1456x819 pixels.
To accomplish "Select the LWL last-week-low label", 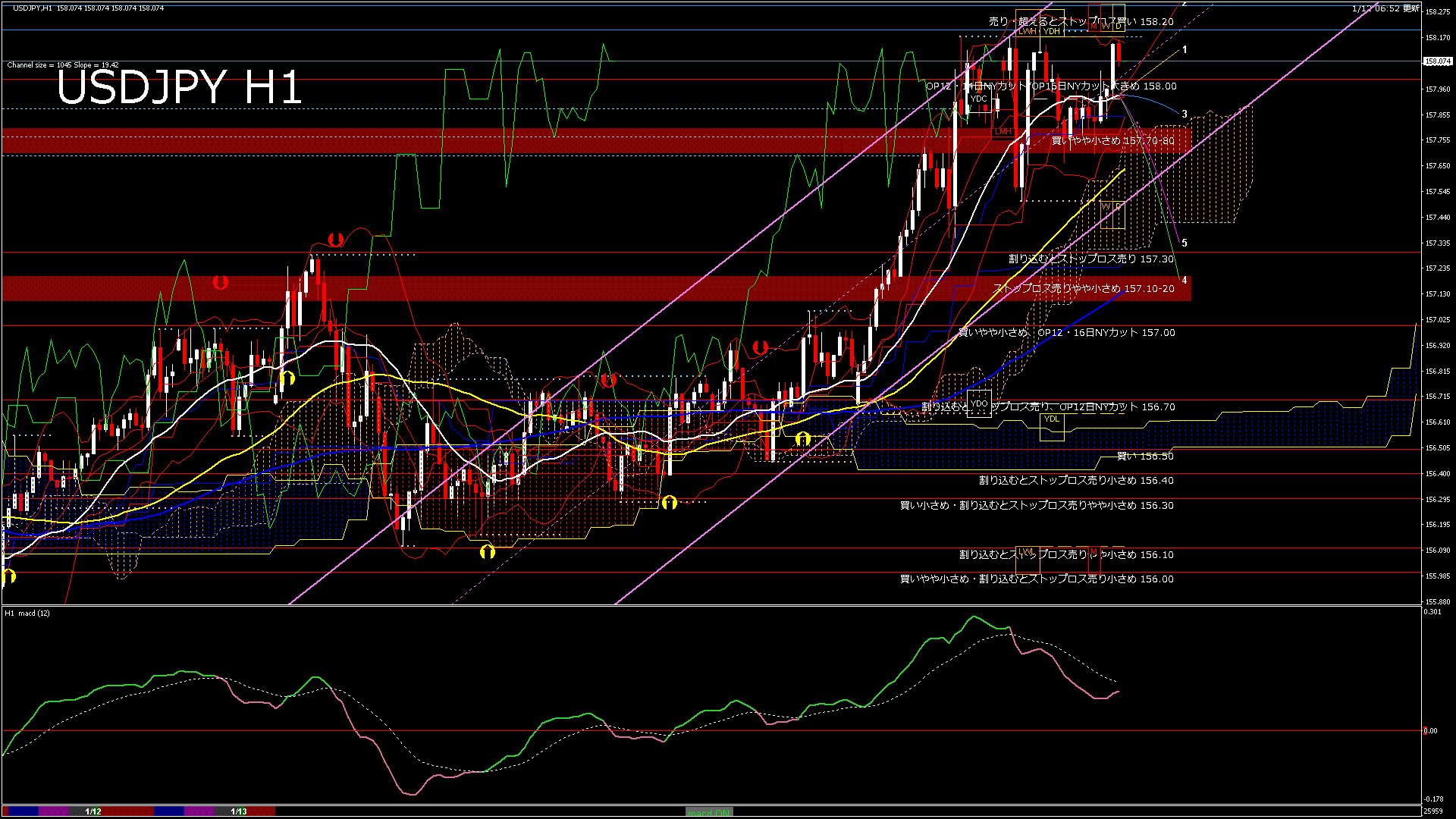I will [1026, 551].
